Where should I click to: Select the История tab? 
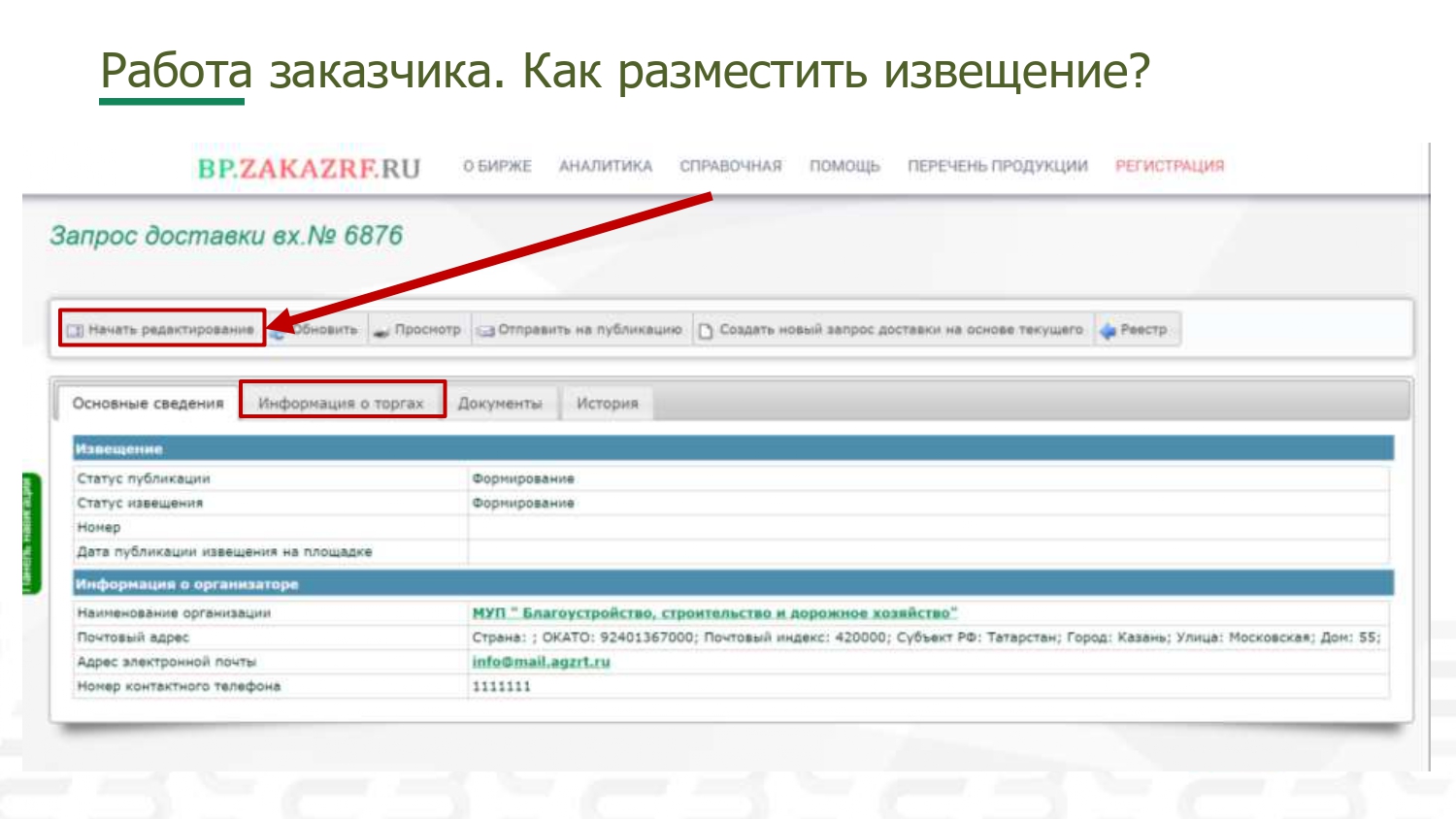tap(607, 404)
